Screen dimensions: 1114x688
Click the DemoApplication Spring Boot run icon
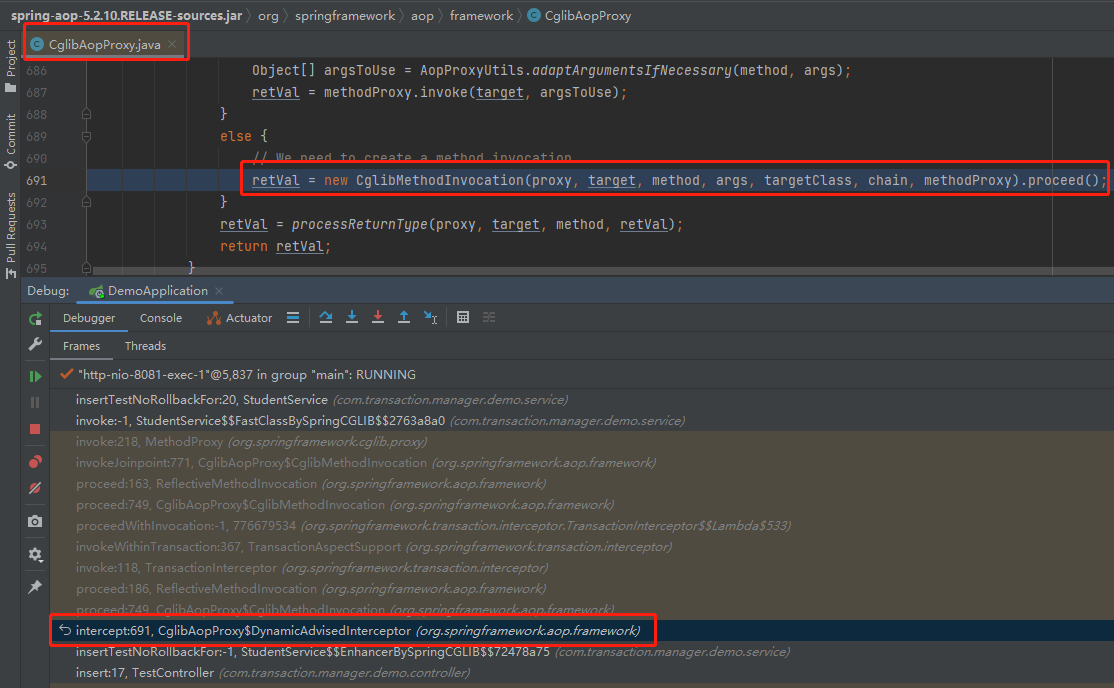tap(96, 291)
